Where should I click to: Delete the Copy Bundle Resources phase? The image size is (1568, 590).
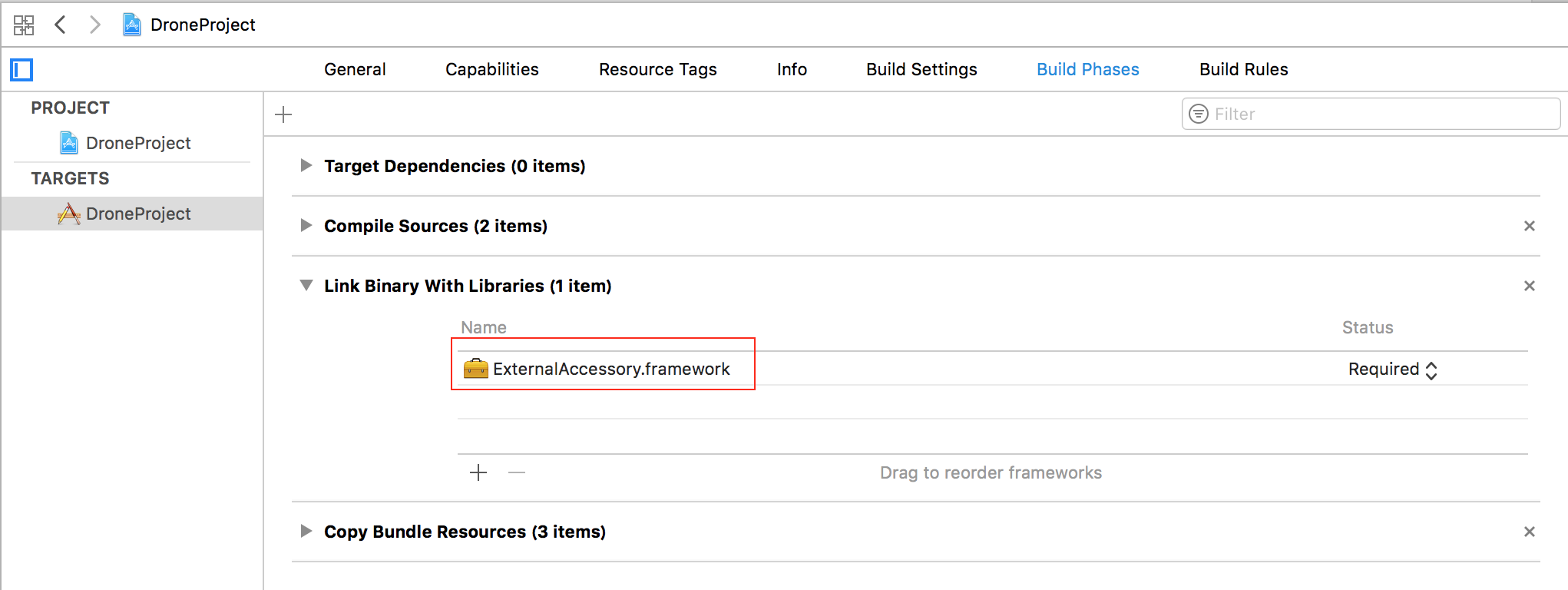click(x=1530, y=531)
